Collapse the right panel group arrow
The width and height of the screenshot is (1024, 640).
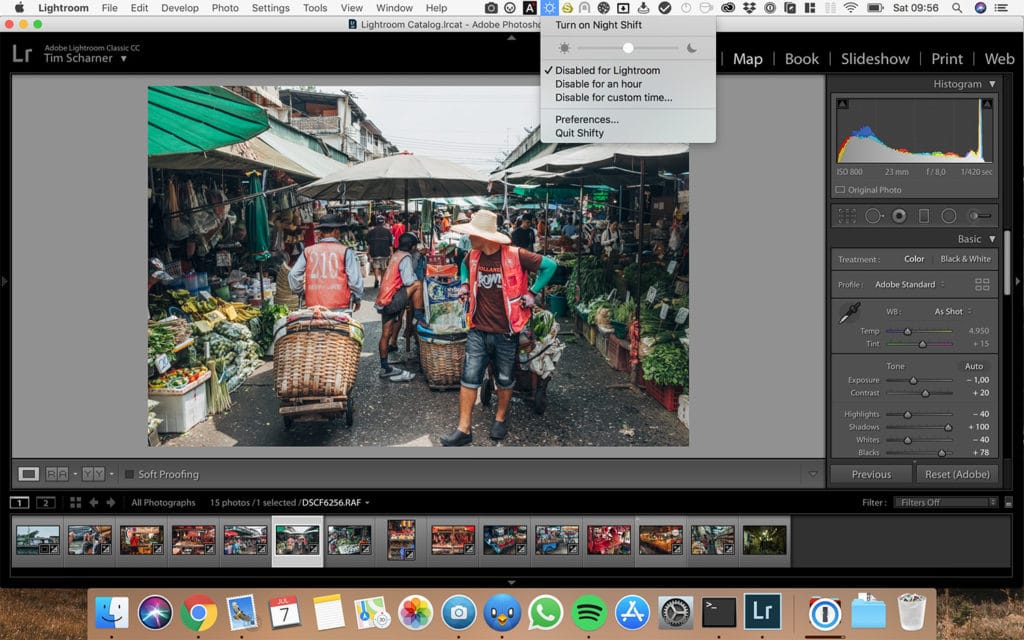point(1018,281)
